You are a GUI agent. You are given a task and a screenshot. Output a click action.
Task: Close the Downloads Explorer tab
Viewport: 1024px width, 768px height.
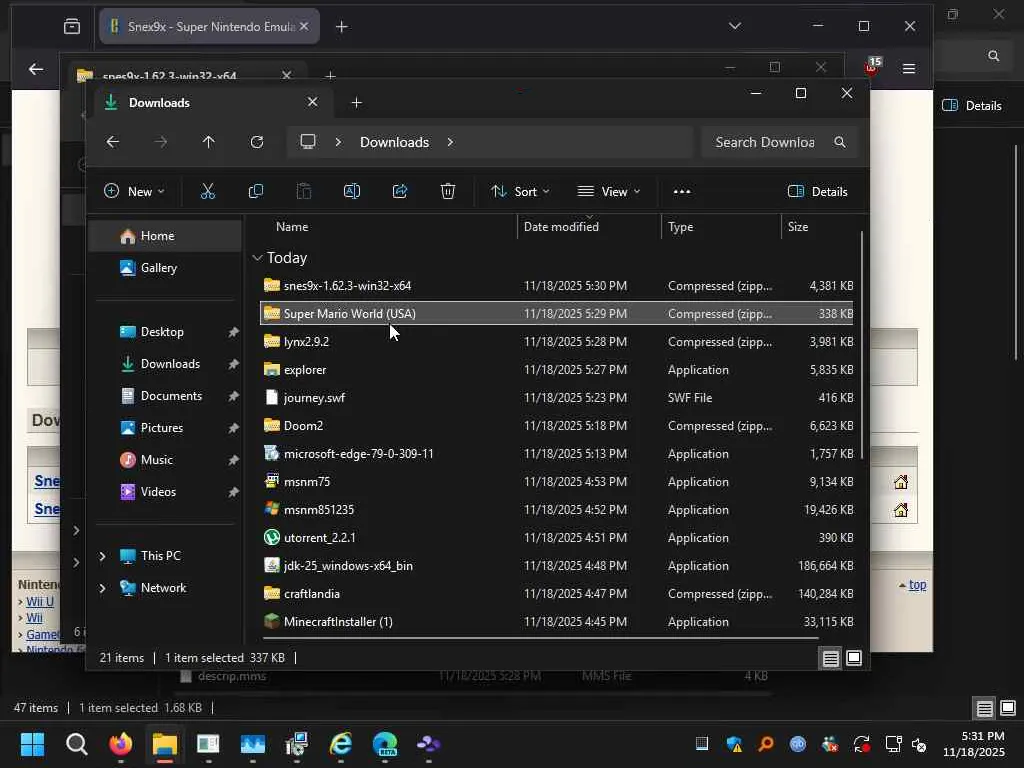[312, 102]
